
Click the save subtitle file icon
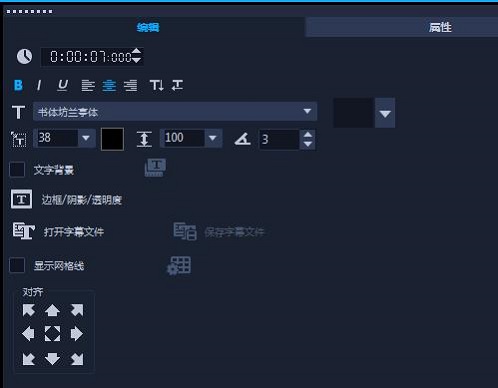point(185,231)
